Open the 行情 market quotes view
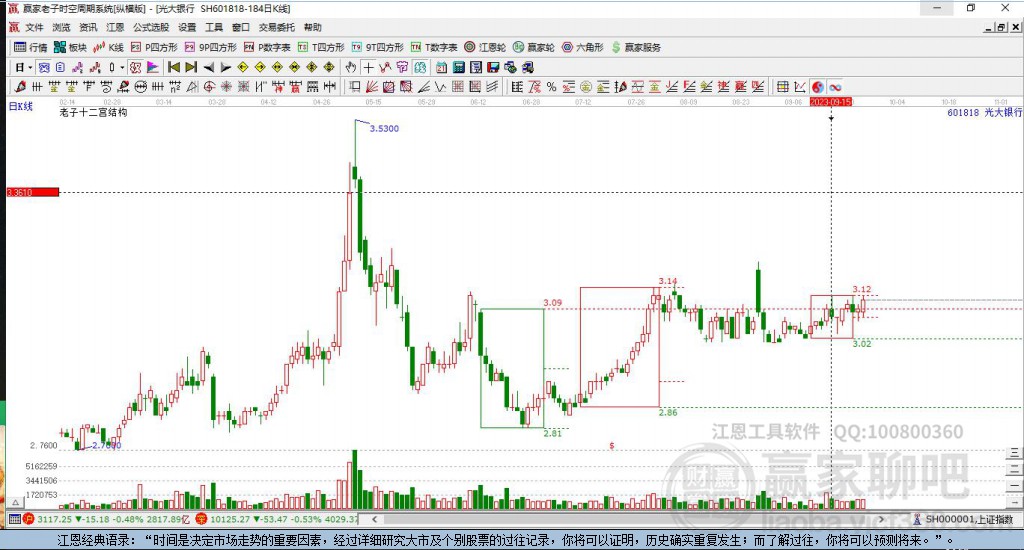This screenshot has height=550, width=1024. coord(31,47)
